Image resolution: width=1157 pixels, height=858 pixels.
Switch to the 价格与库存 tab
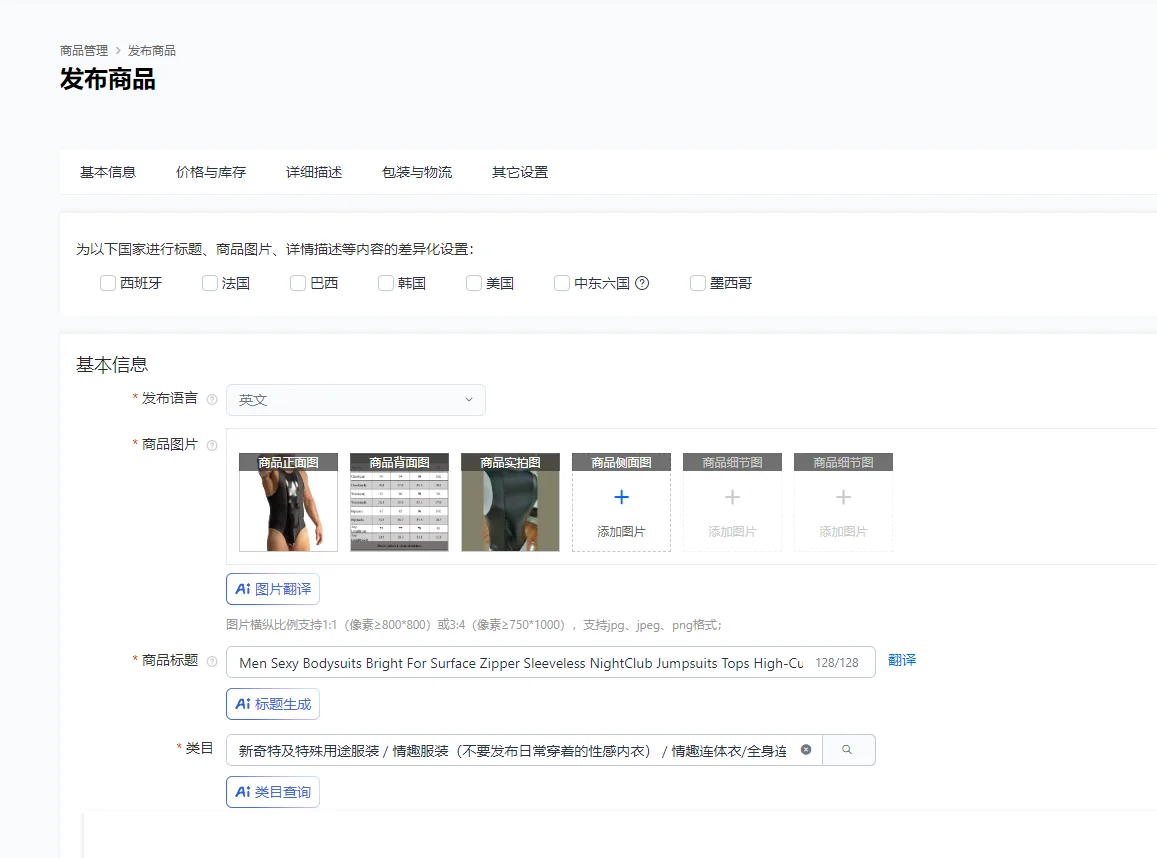tap(211, 172)
